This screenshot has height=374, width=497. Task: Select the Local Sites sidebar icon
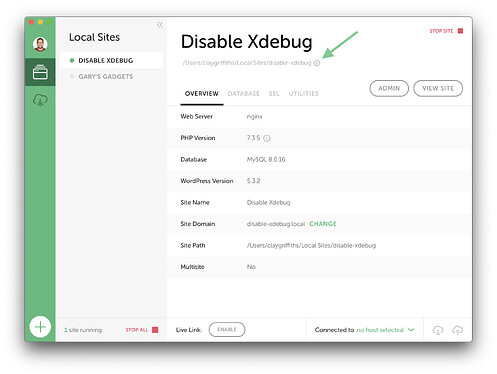(x=40, y=72)
